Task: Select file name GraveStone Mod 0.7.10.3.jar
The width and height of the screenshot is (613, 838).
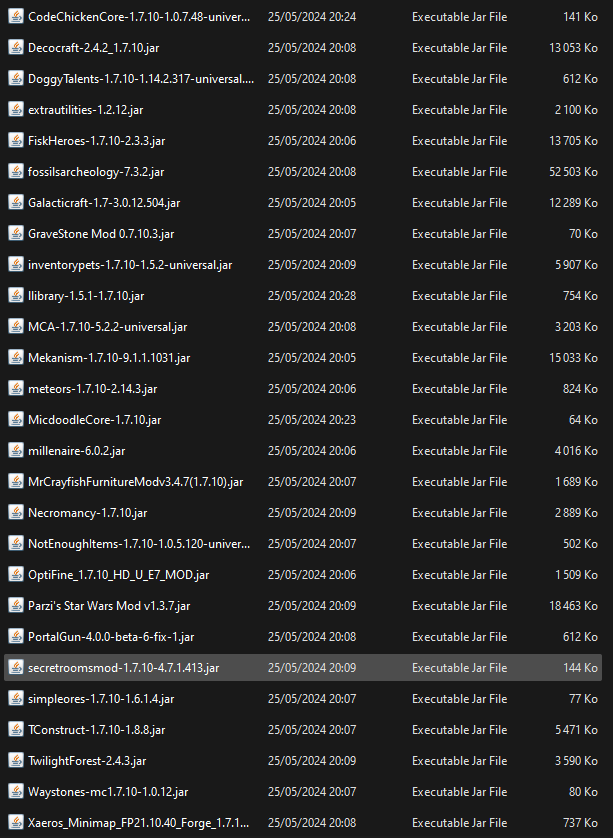Action: click(x=101, y=234)
